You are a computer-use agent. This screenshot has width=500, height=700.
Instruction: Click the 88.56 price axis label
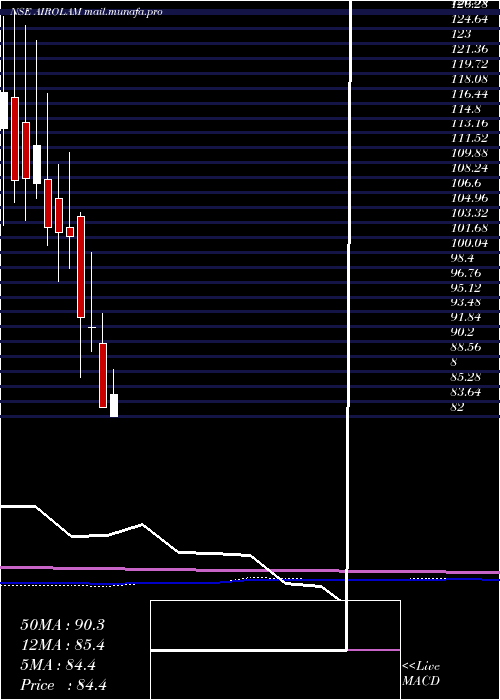(x=466, y=347)
